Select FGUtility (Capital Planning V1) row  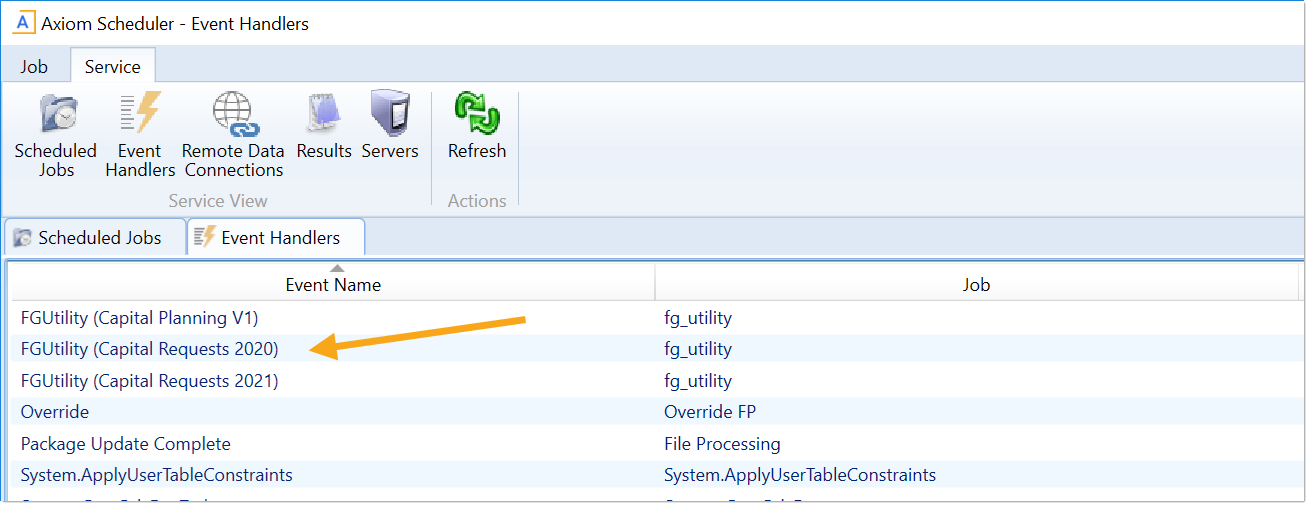[x=140, y=318]
